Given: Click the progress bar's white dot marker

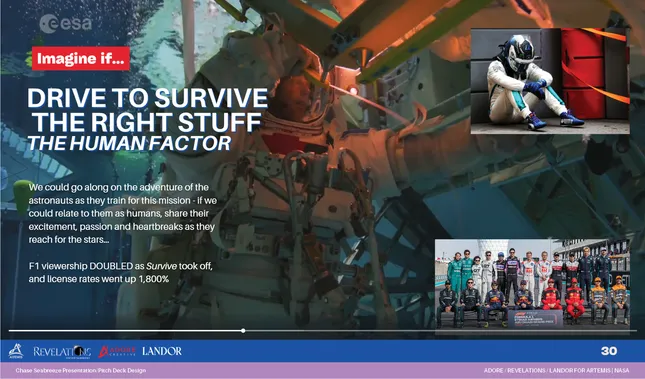Looking at the screenshot, I should coord(243,330).
